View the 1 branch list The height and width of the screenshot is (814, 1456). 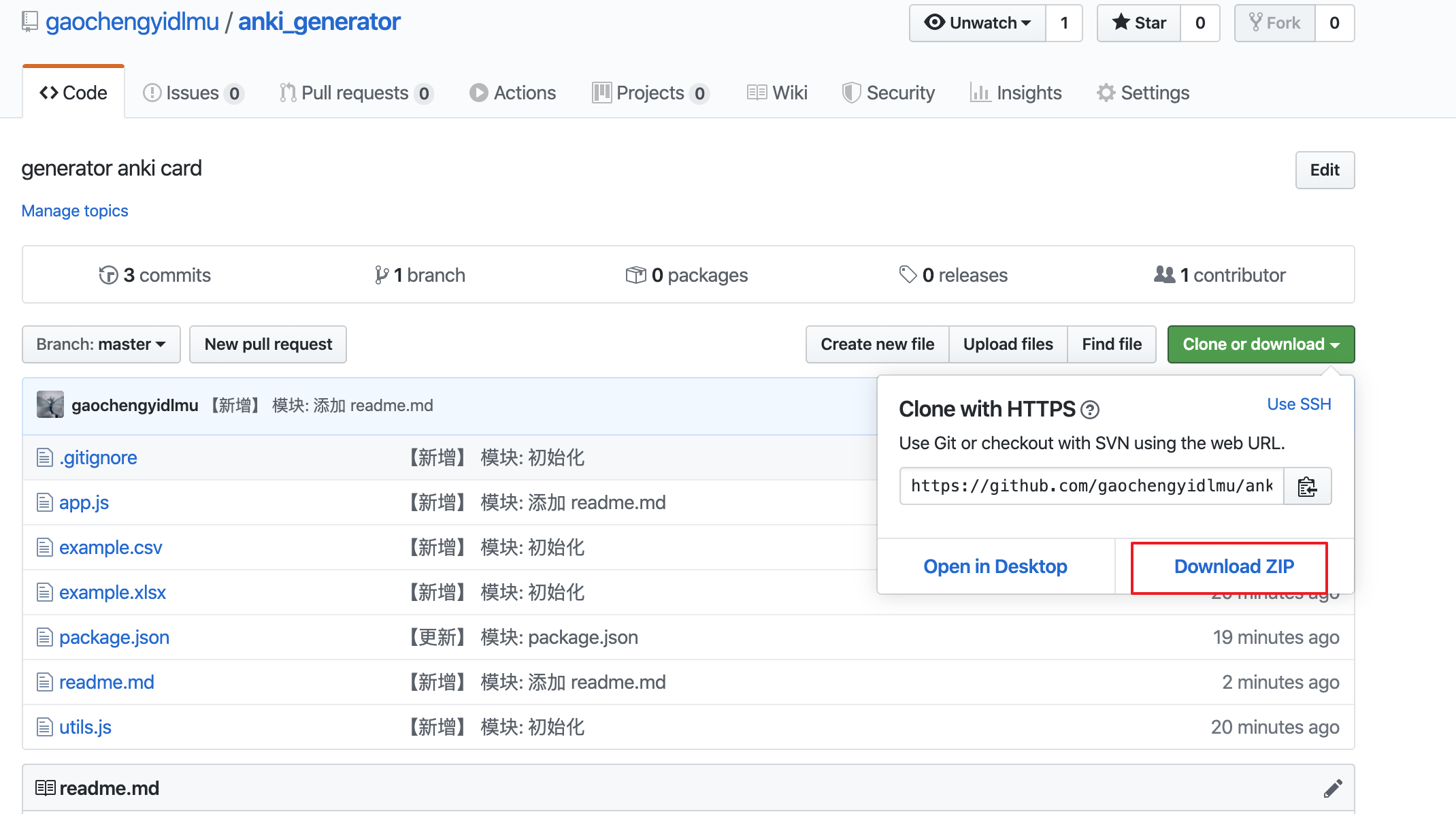(x=420, y=275)
